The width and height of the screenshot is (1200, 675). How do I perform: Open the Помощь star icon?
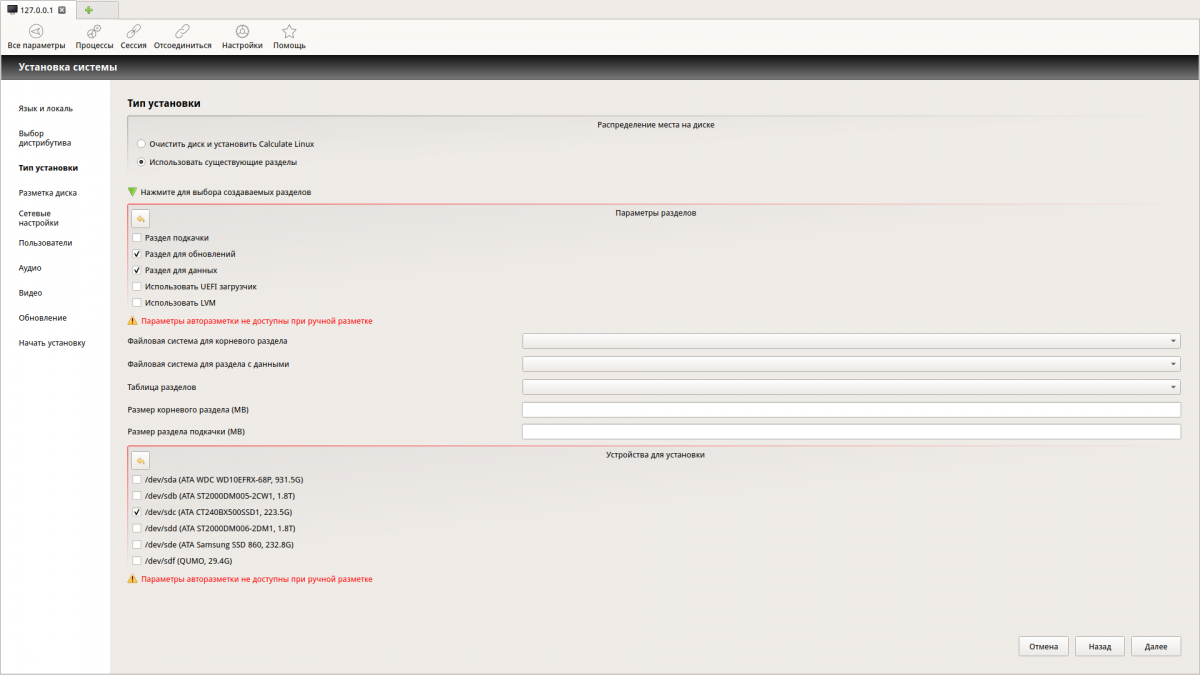289,32
